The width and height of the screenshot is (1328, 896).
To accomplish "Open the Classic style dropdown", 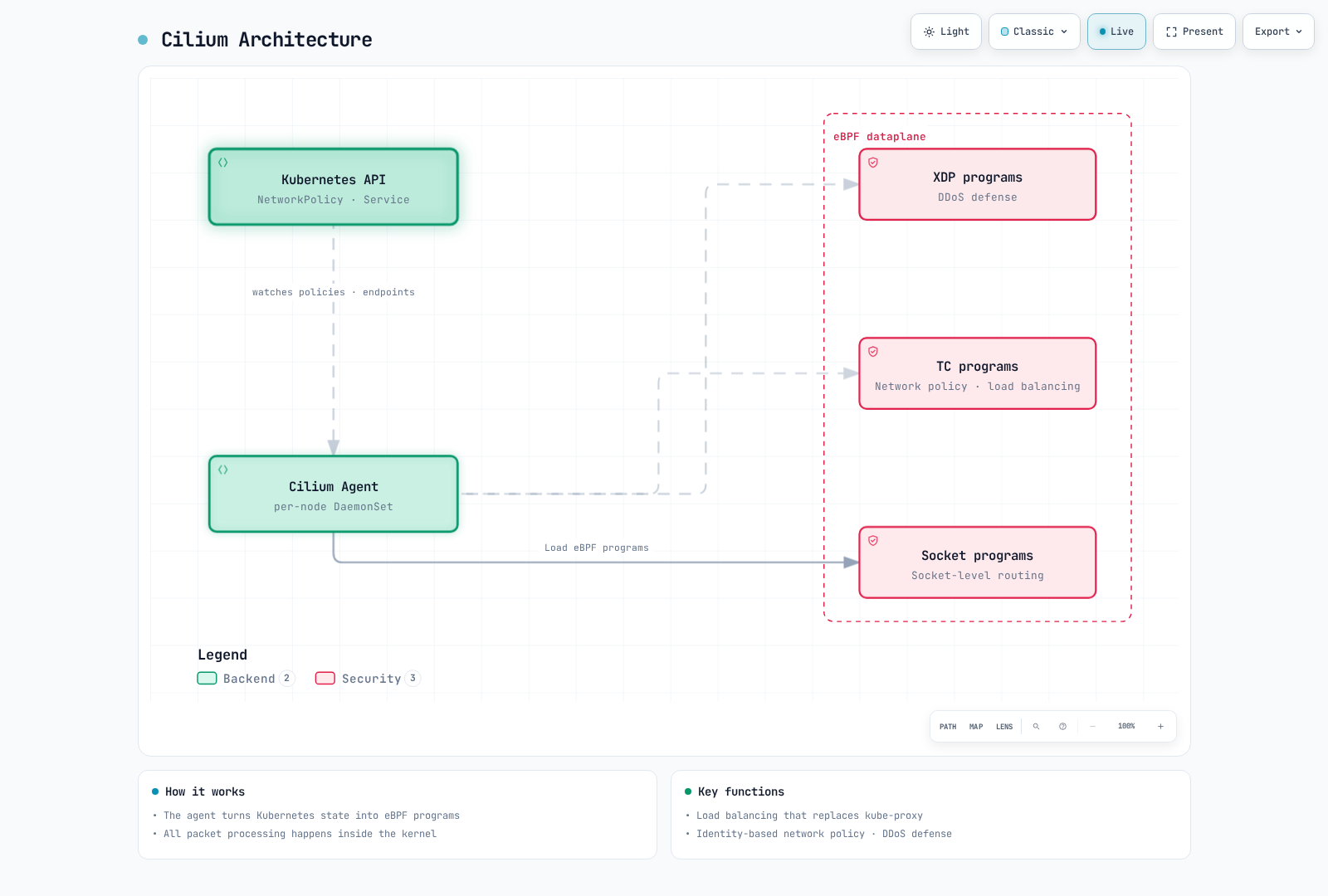I will coord(1034,32).
